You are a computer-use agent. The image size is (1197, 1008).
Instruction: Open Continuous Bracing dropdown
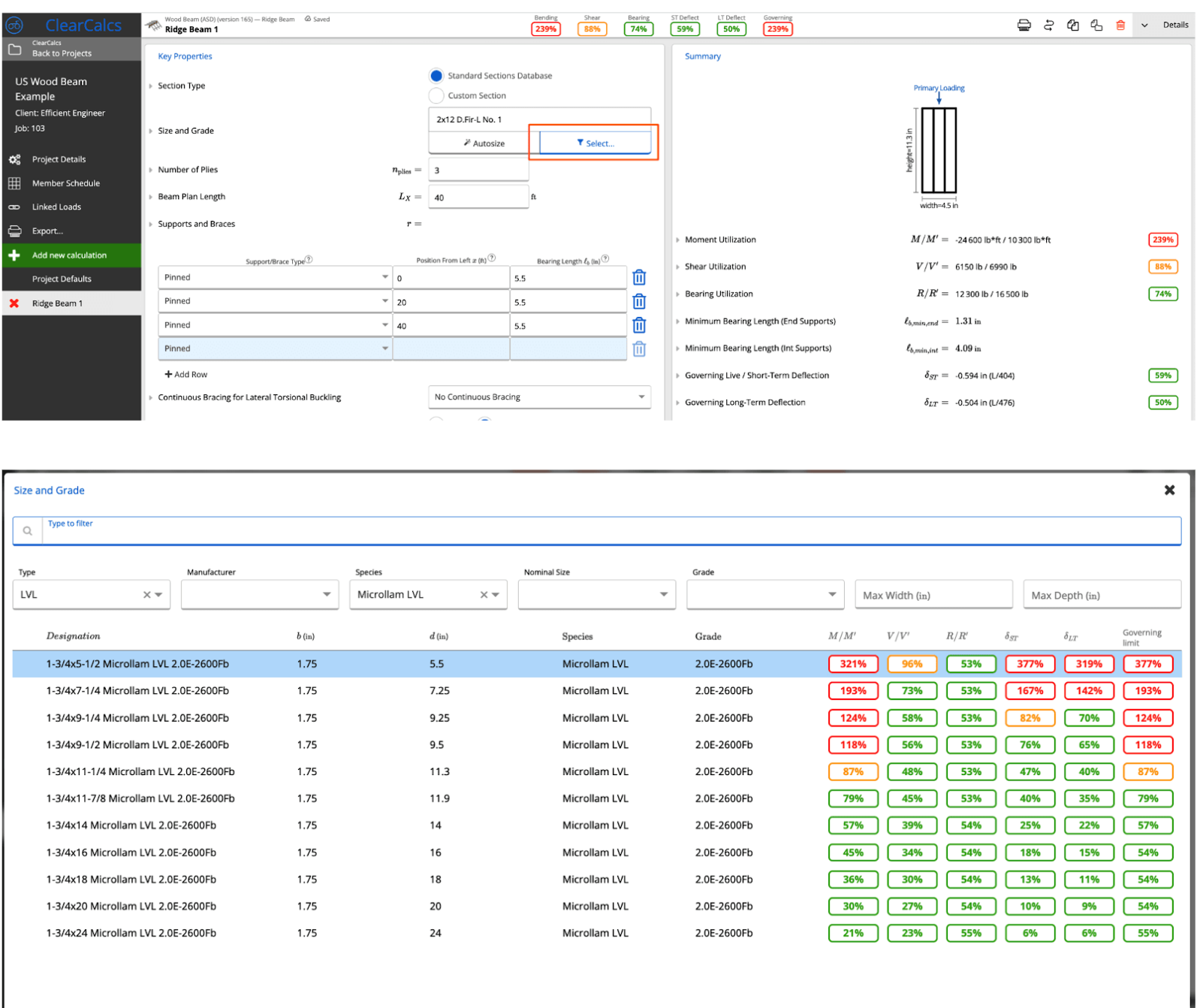coord(539,397)
